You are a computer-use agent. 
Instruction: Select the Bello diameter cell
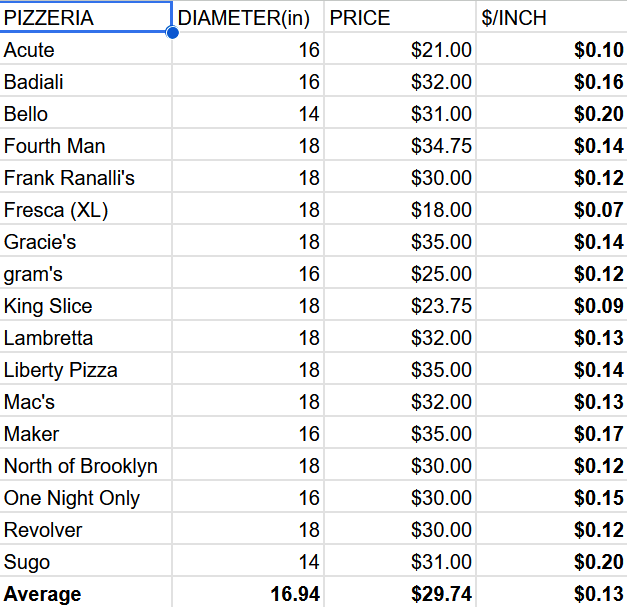click(248, 114)
